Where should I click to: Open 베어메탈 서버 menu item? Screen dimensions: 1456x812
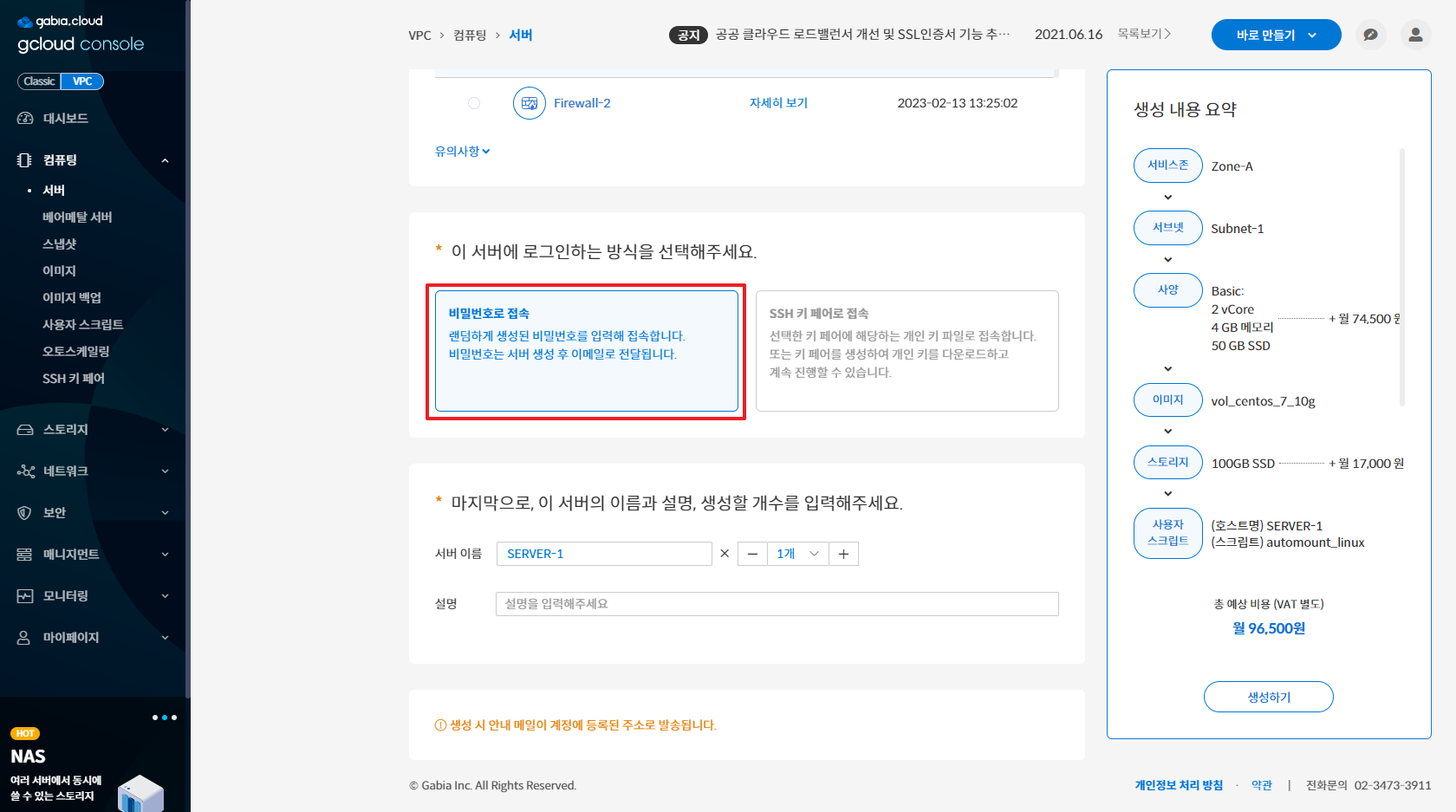[77, 217]
